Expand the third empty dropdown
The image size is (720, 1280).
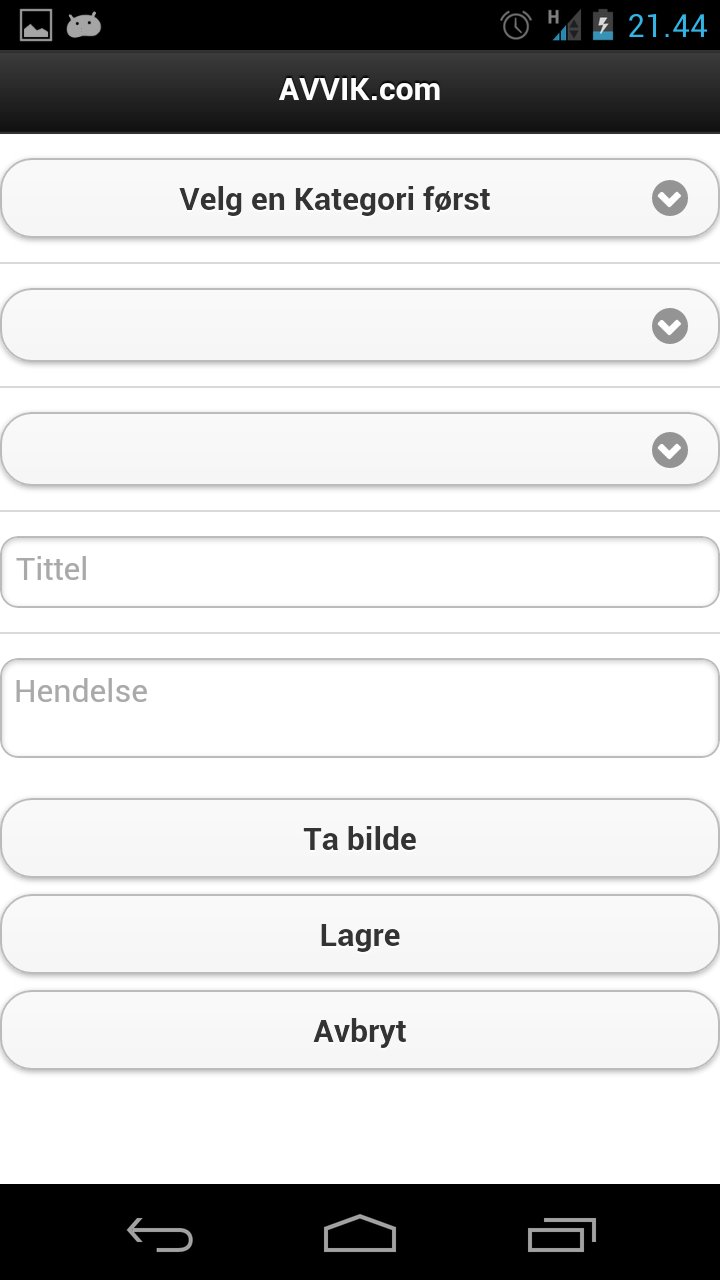point(335,450)
